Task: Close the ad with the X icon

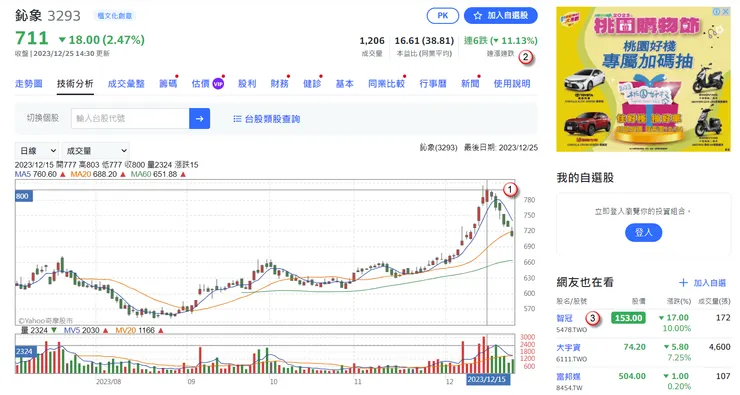Action: [726, 11]
